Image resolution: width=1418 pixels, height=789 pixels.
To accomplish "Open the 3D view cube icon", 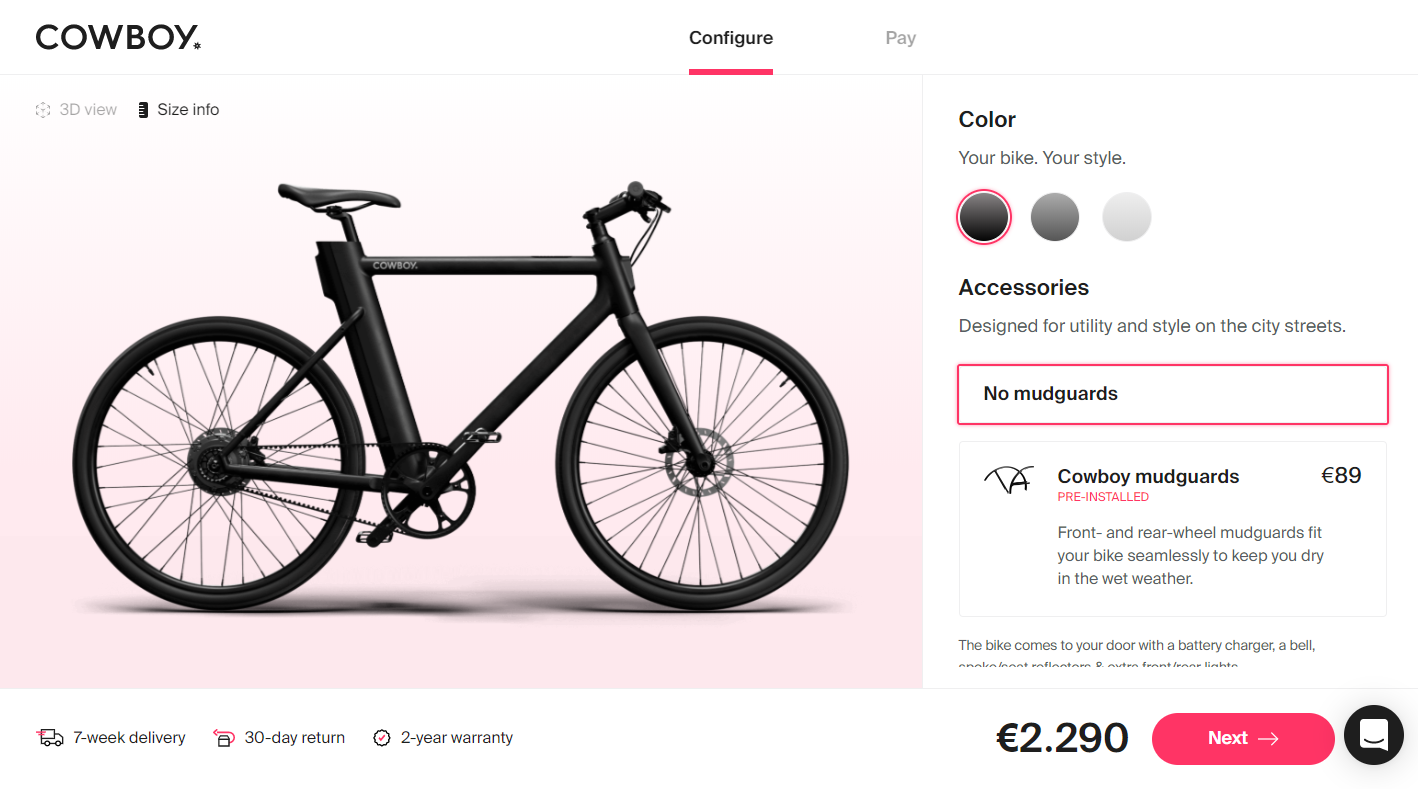I will pyautogui.click(x=43, y=110).
